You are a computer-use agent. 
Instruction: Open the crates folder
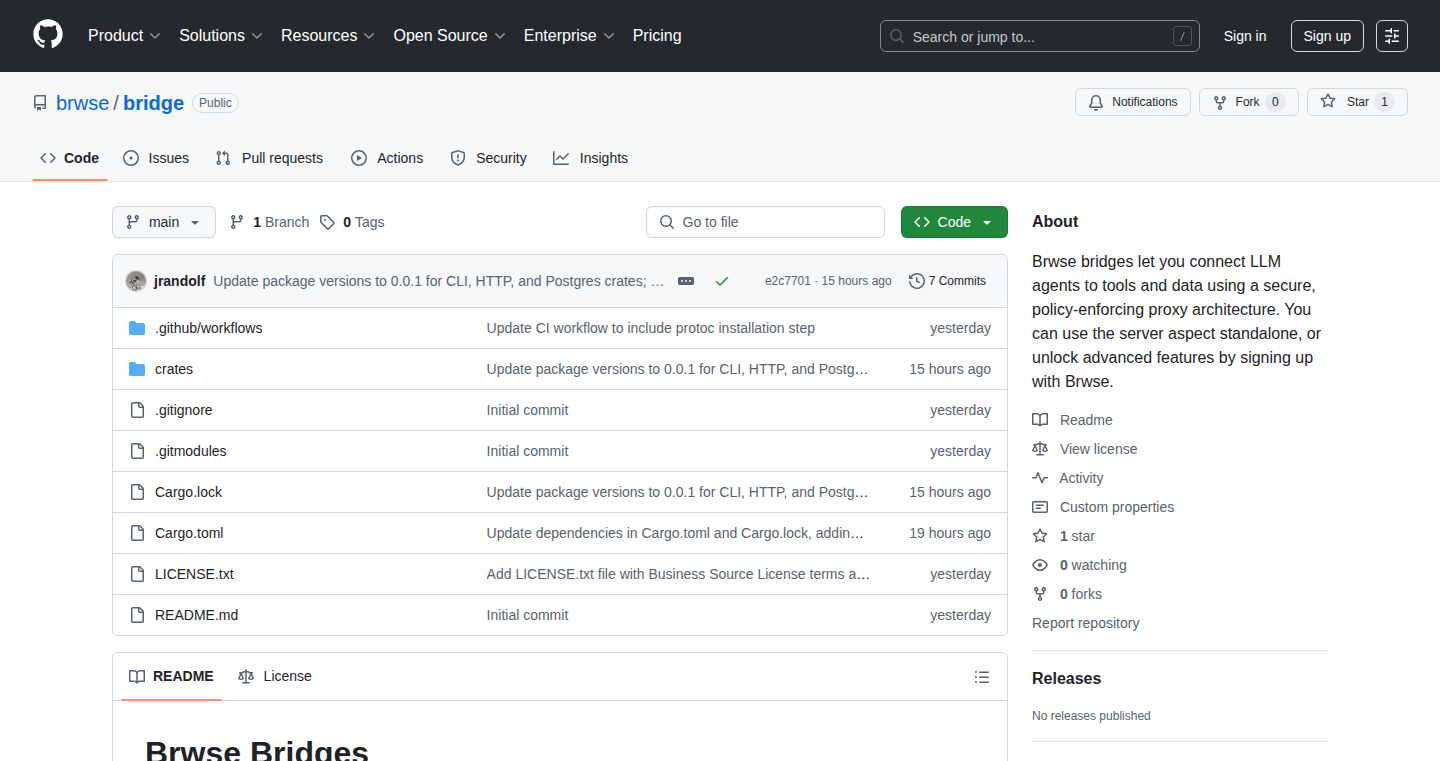coord(174,369)
